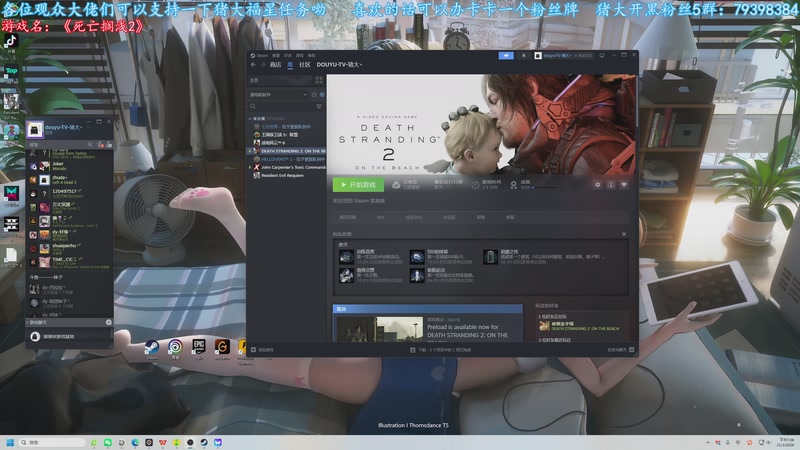Favorite the game with heart icon

pos(624,185)
